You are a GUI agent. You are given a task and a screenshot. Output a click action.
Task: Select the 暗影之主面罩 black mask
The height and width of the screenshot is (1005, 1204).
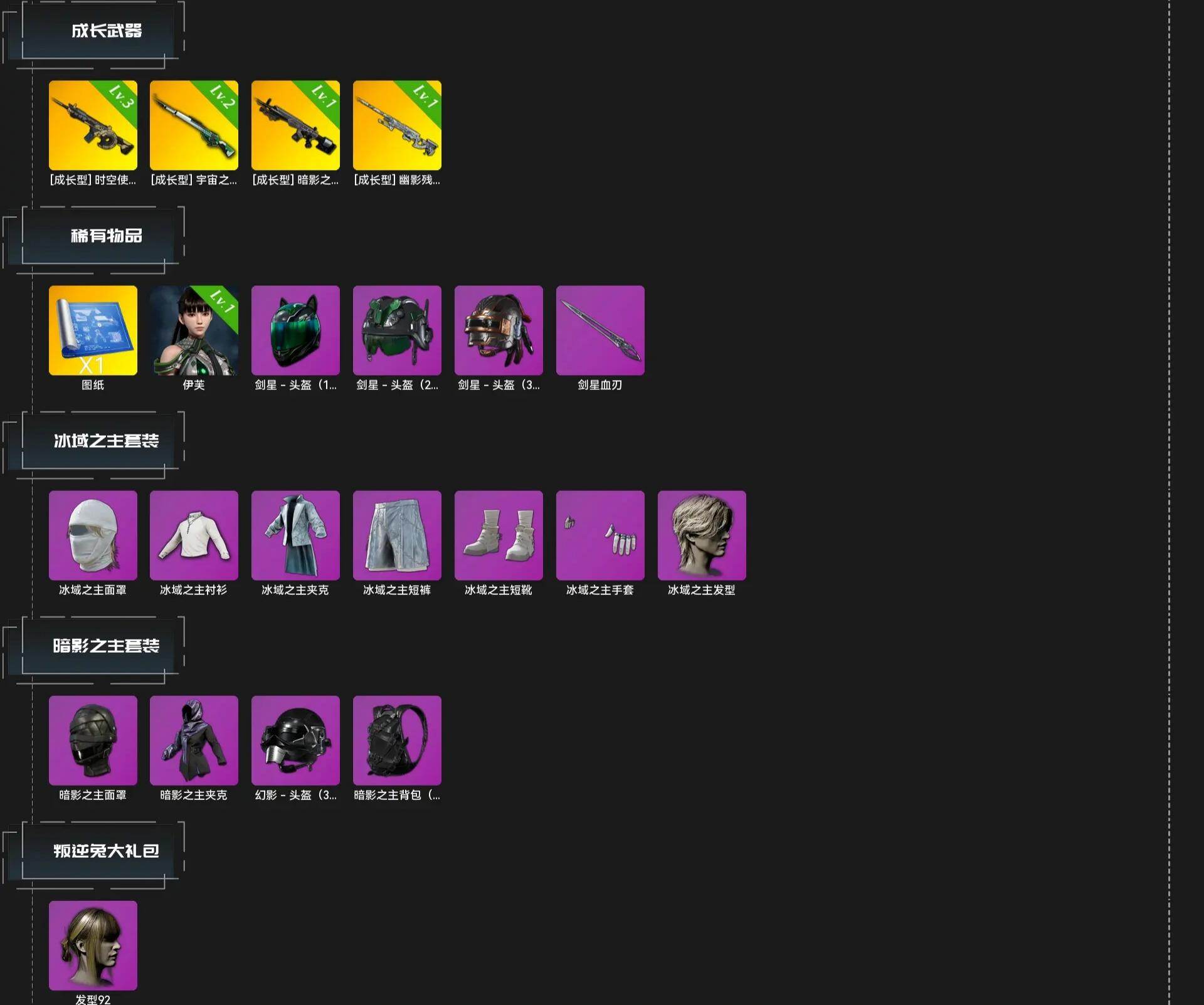click(x=93, y=740)
